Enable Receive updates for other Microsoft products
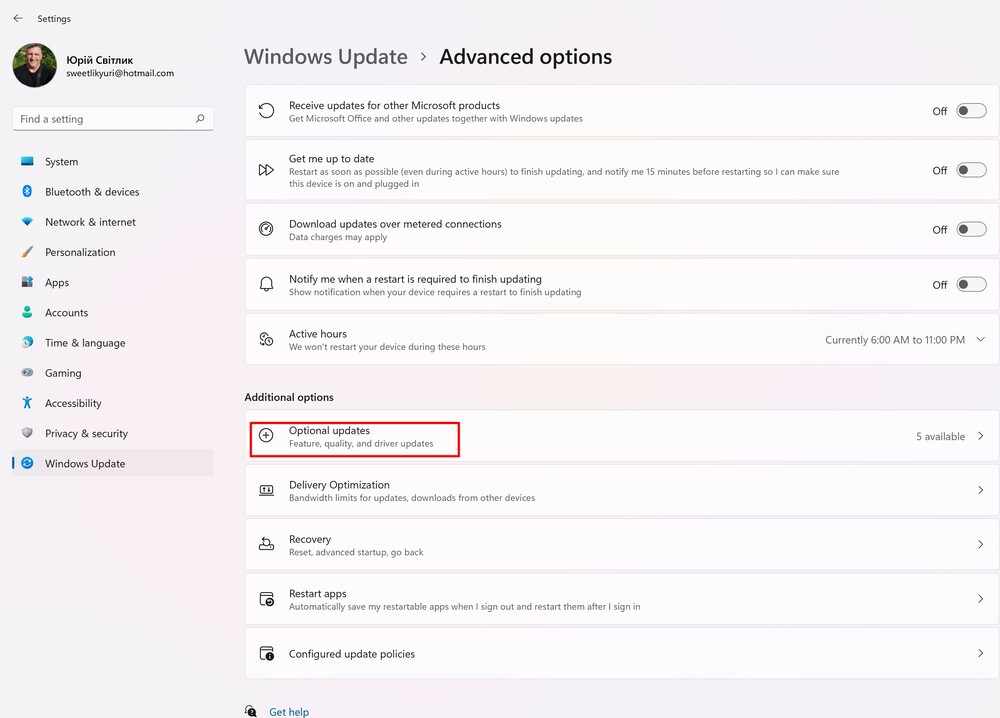Screen dimensions: 1000x718 (x=971, y=111)
